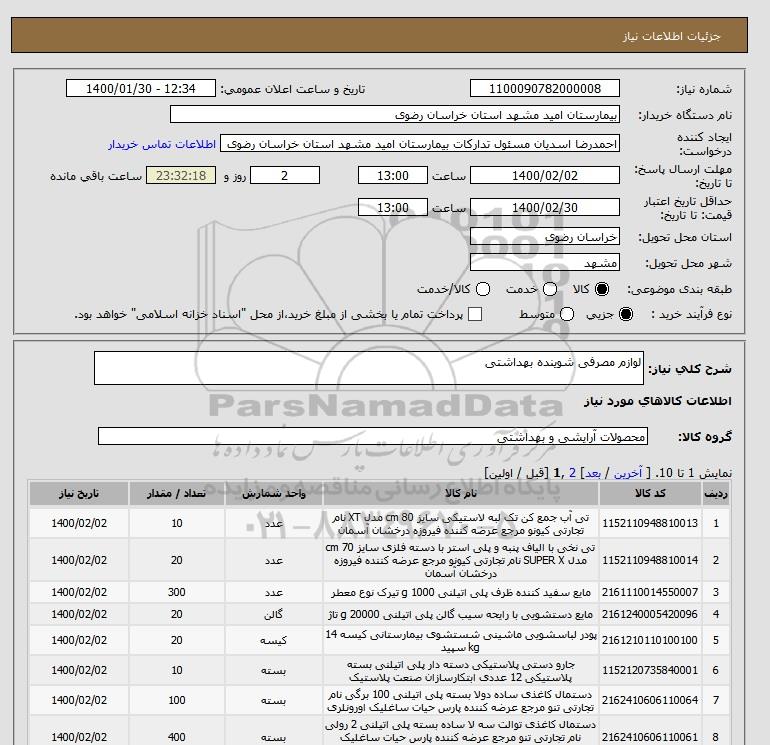The height and width of the screenshot is (745, 770).
Task: Select the جزیی purchase process option
Action: click(x=626, y=314)
